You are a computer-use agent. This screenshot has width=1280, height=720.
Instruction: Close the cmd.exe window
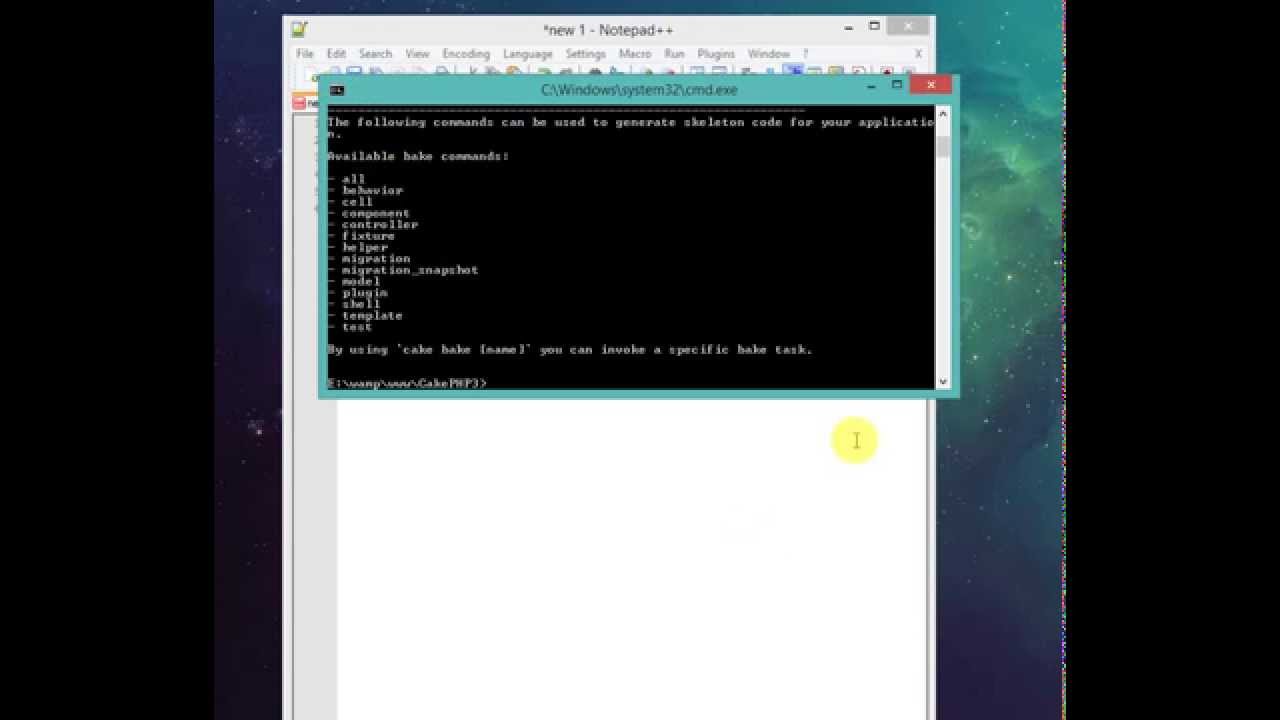(x=931, y=86)
